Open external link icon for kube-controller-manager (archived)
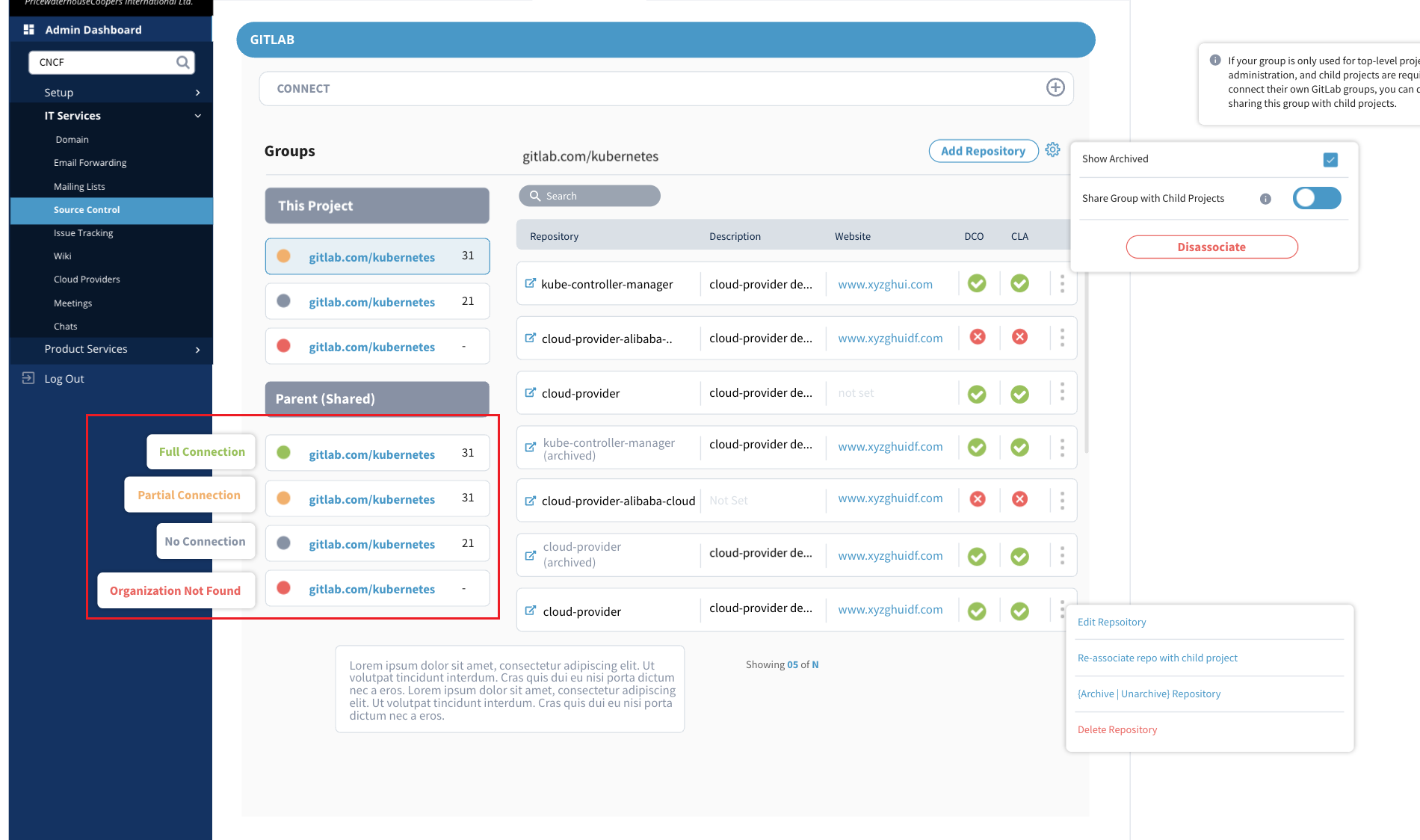 pyautogui.click(x=530, y=447)
